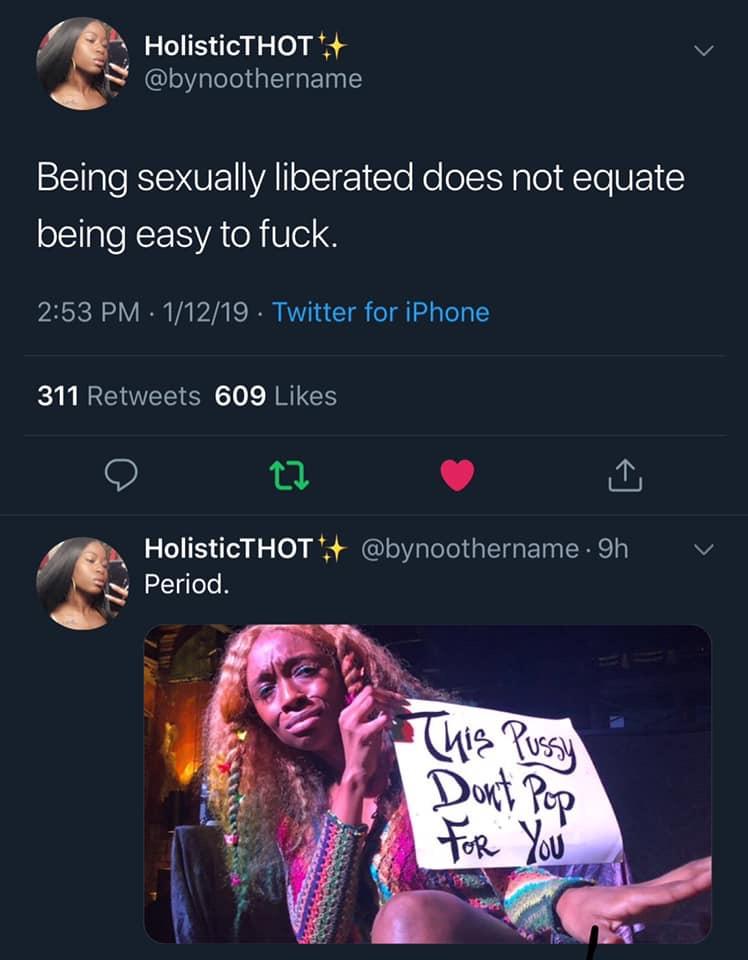748x960 pixels.
Task: Expand the reply tweet options chevron
Action: point(704,550)
